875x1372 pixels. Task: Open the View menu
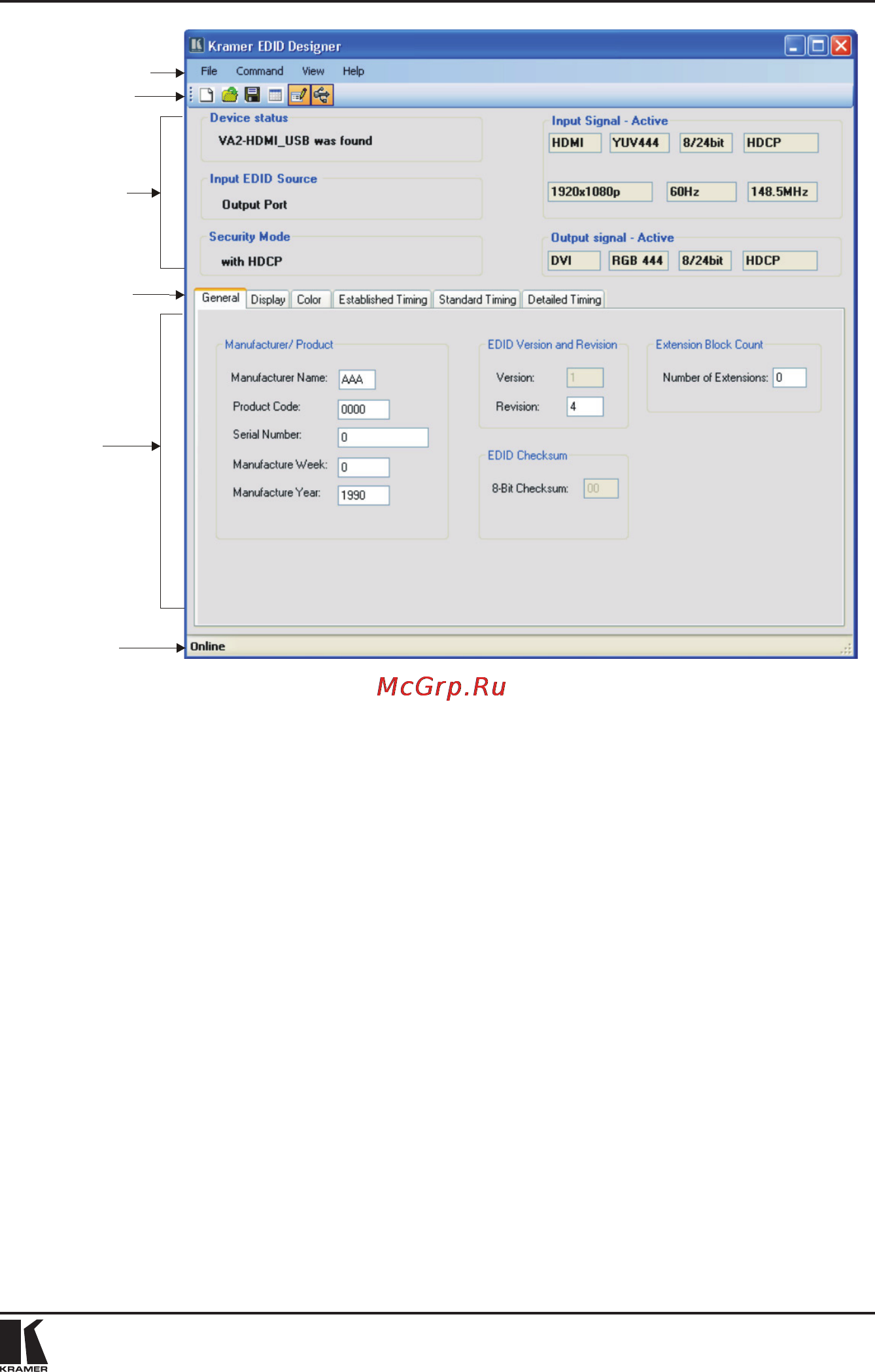click(313, 71)
